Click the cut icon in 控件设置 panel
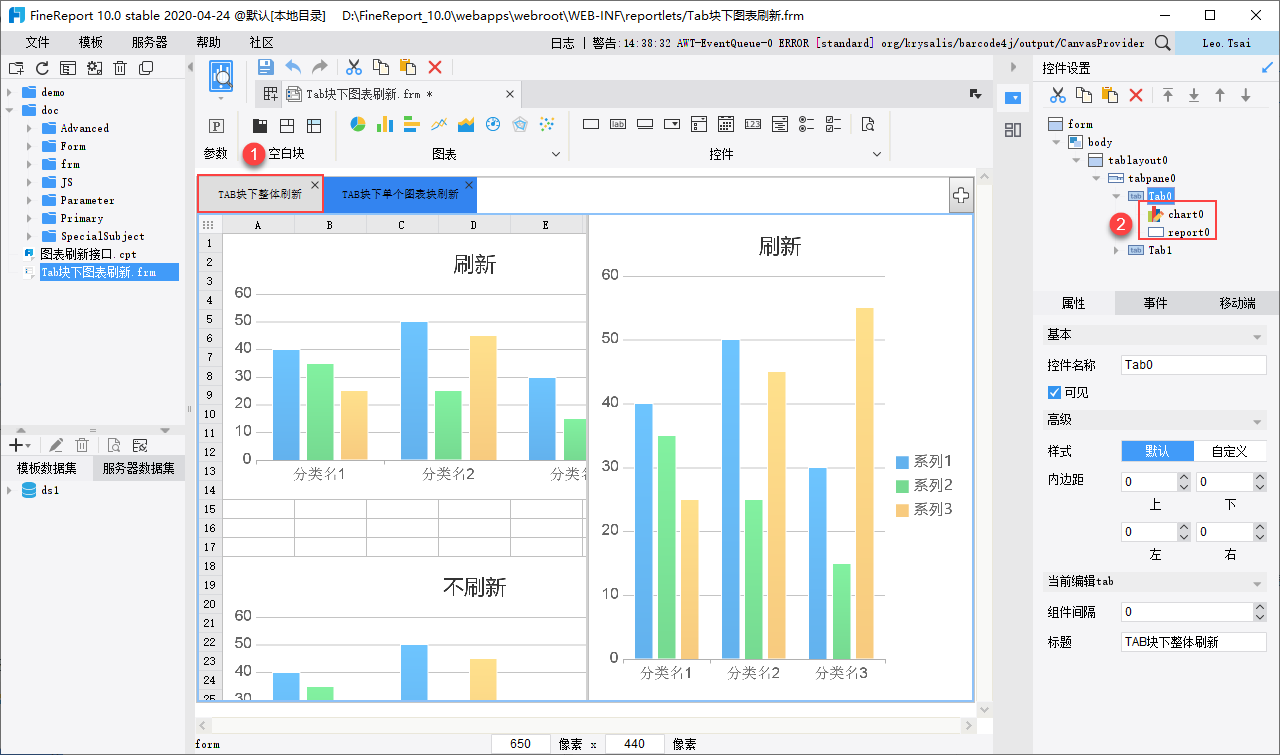 [1057, 95]
